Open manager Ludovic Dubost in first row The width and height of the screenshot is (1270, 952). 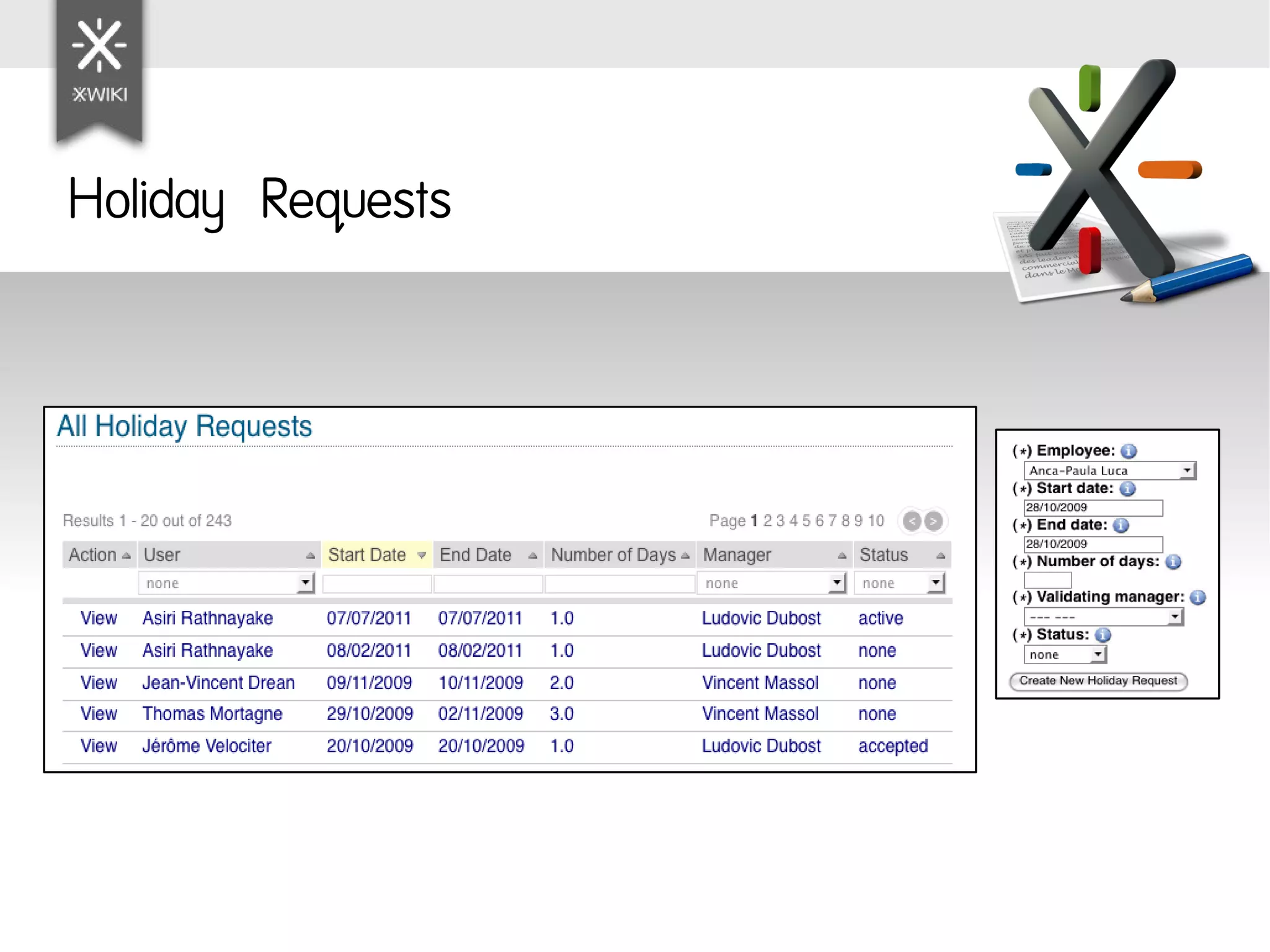pos(761,618)
